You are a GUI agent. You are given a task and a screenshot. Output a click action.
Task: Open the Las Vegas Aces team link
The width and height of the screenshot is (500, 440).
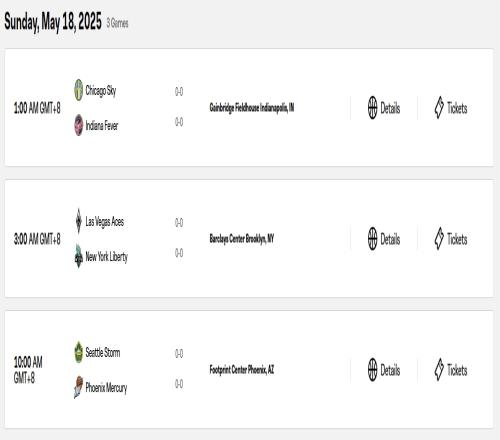coord(105,222)
